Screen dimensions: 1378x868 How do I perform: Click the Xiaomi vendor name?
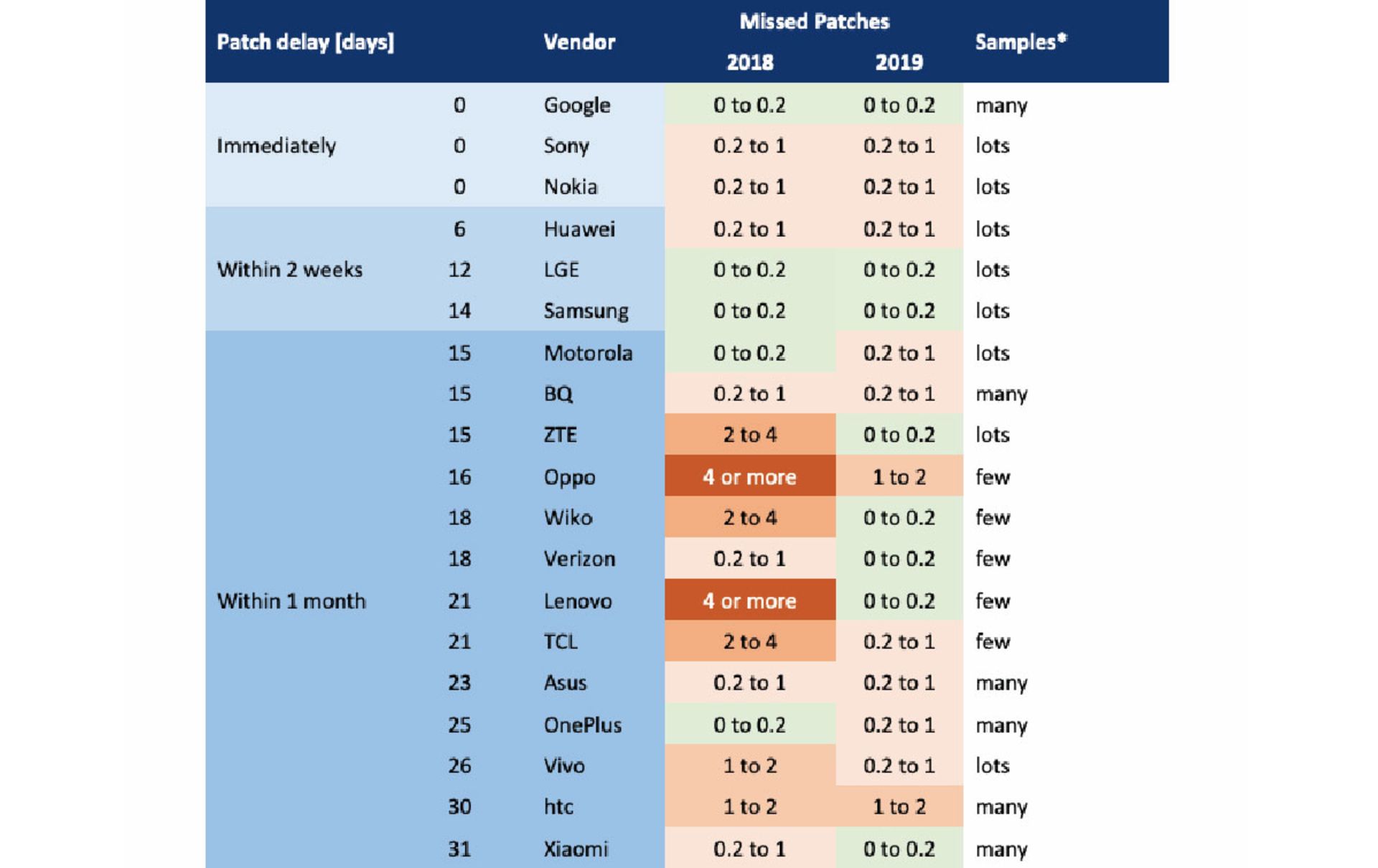click(576, 849)
